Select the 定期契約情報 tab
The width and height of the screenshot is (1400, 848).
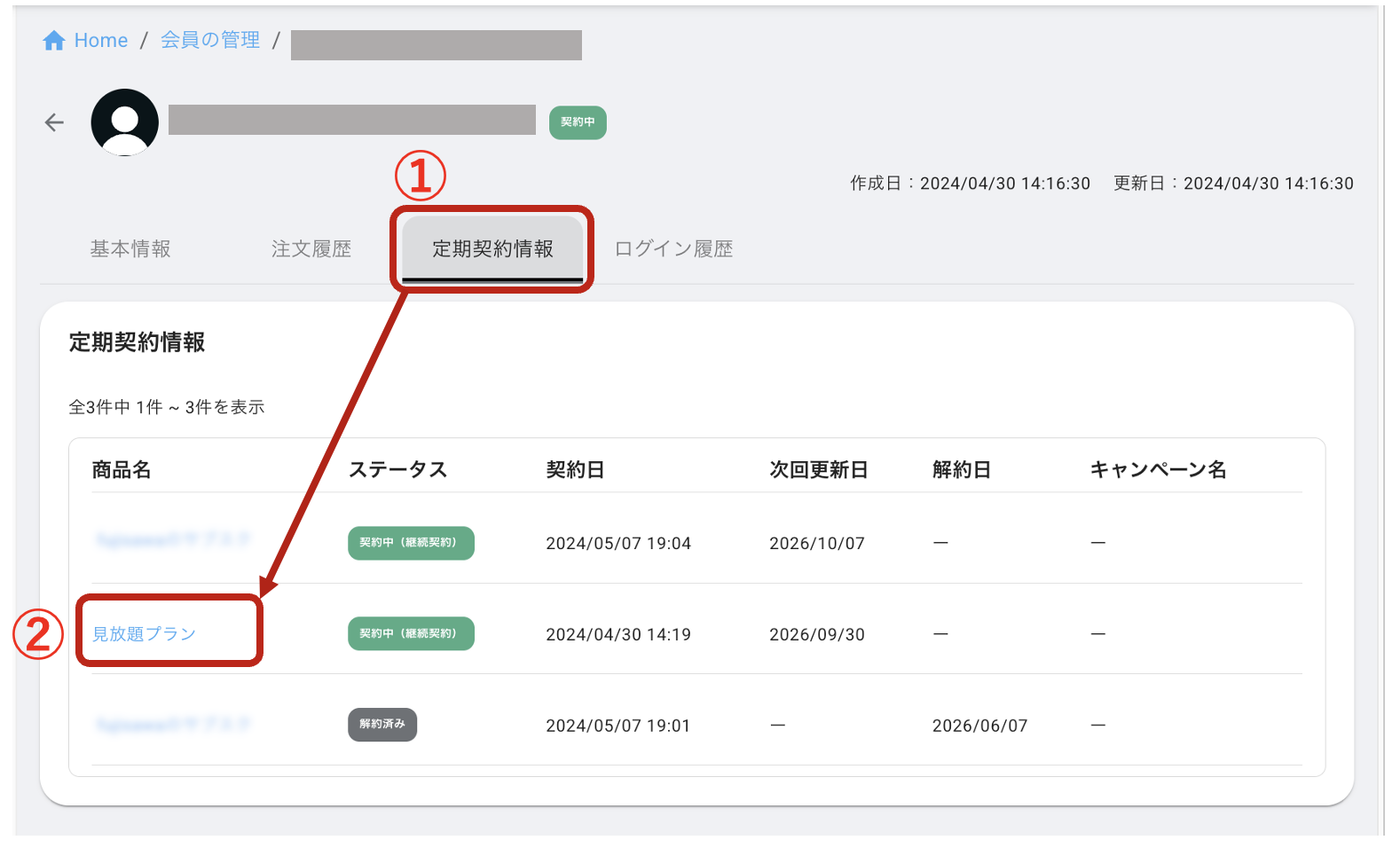click(x=492, y=249)
